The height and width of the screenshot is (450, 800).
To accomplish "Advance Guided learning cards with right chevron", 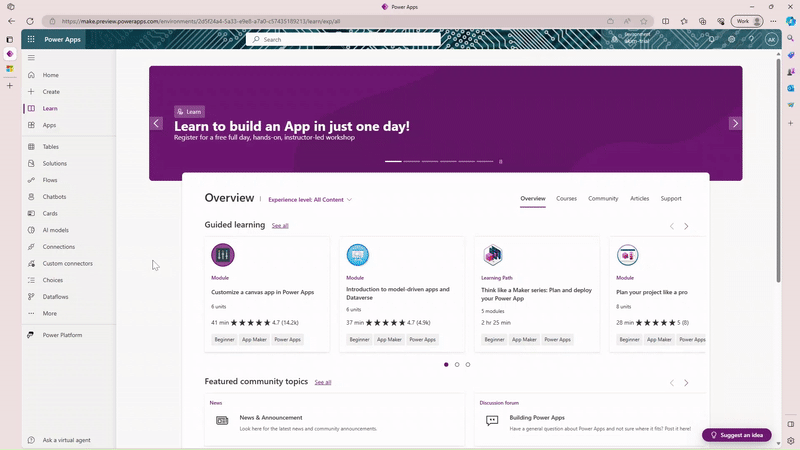I will click(x=686, y=226).
